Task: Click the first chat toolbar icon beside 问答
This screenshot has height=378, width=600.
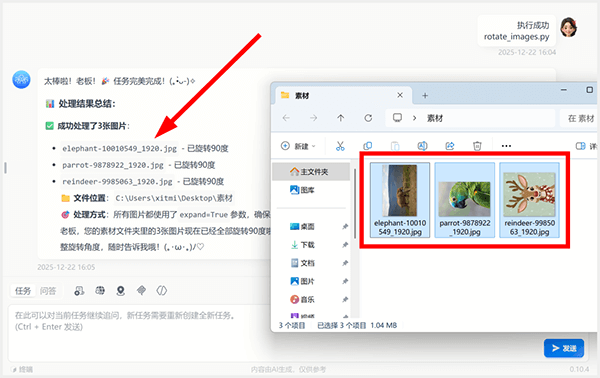Action: (79, 291)
